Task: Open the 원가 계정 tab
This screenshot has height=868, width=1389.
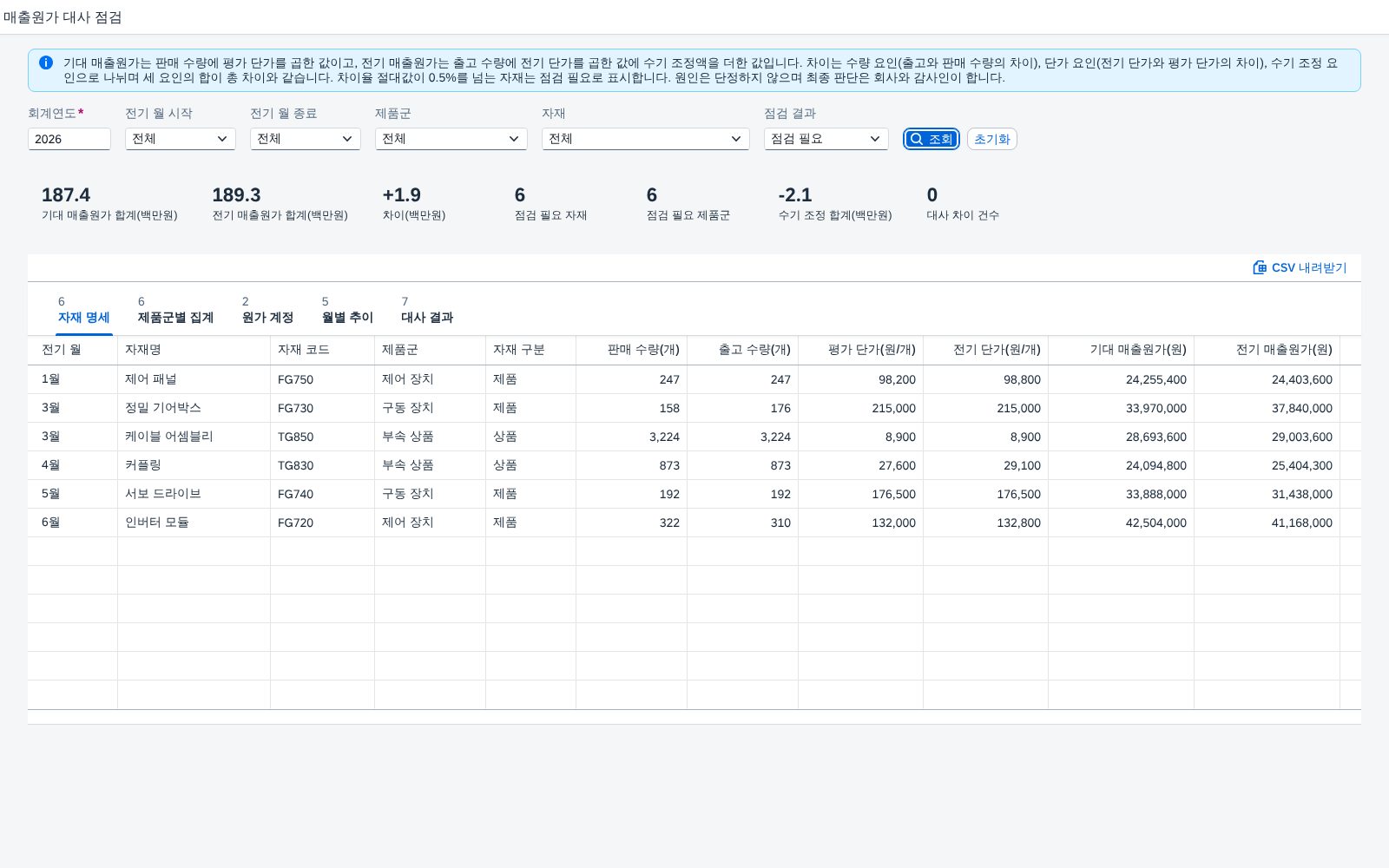Action: pyautogui.click(x=267, y=311)
